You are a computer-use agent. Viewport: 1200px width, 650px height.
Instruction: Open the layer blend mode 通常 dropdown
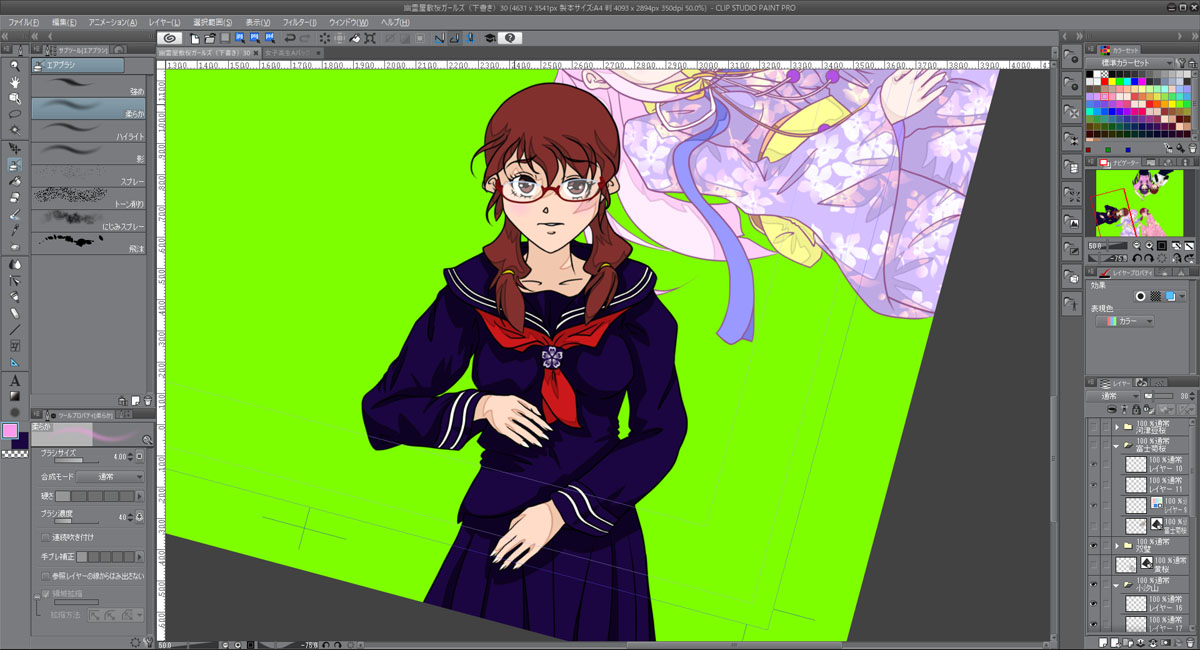(1113, 396)
